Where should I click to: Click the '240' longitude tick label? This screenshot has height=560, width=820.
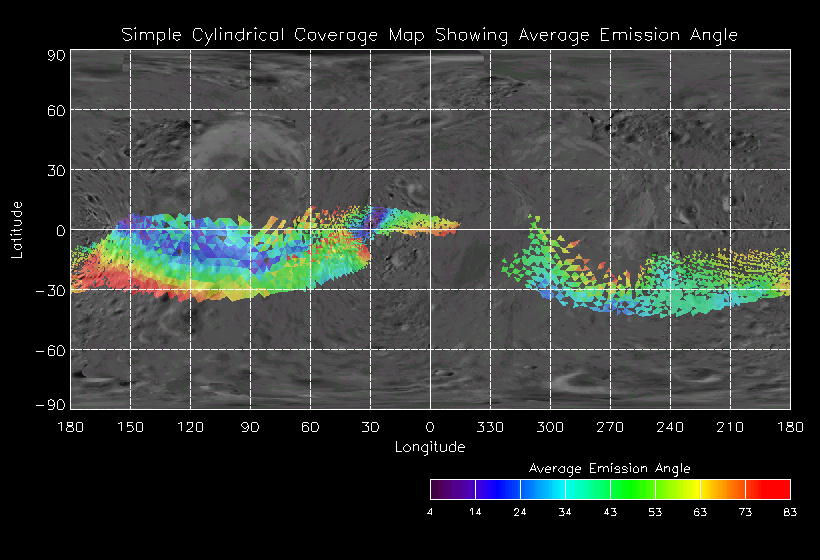[670, 427]
